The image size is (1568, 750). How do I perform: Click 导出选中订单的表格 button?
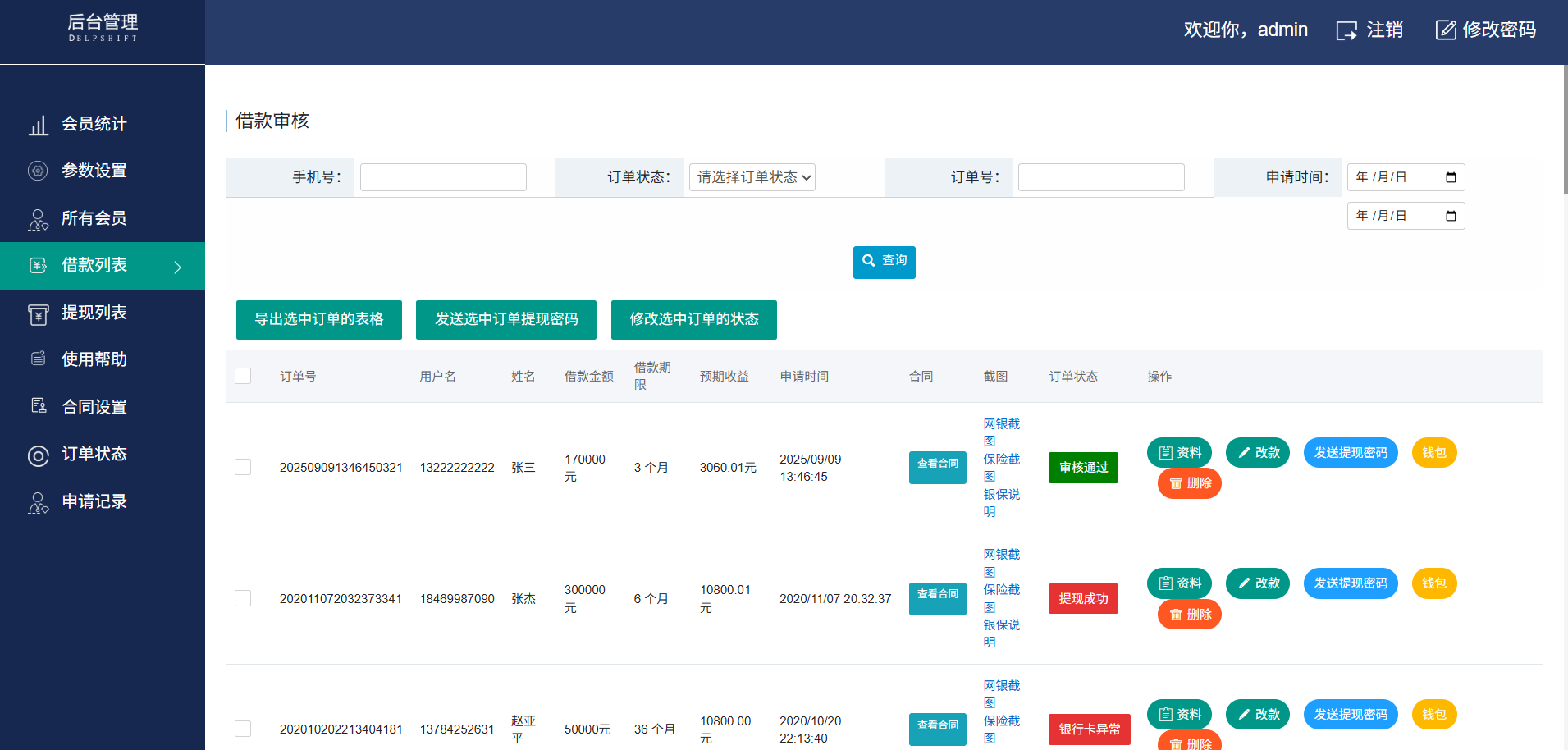coord(318,319)
